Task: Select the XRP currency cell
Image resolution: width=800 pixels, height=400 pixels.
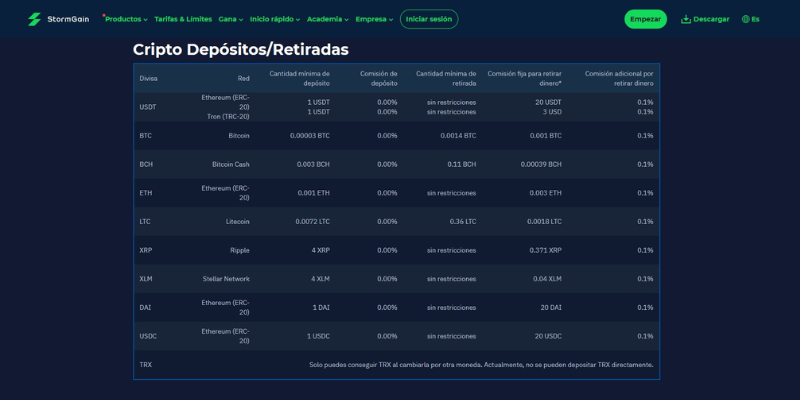Action: pyautogui.click(x=145, y=250)
